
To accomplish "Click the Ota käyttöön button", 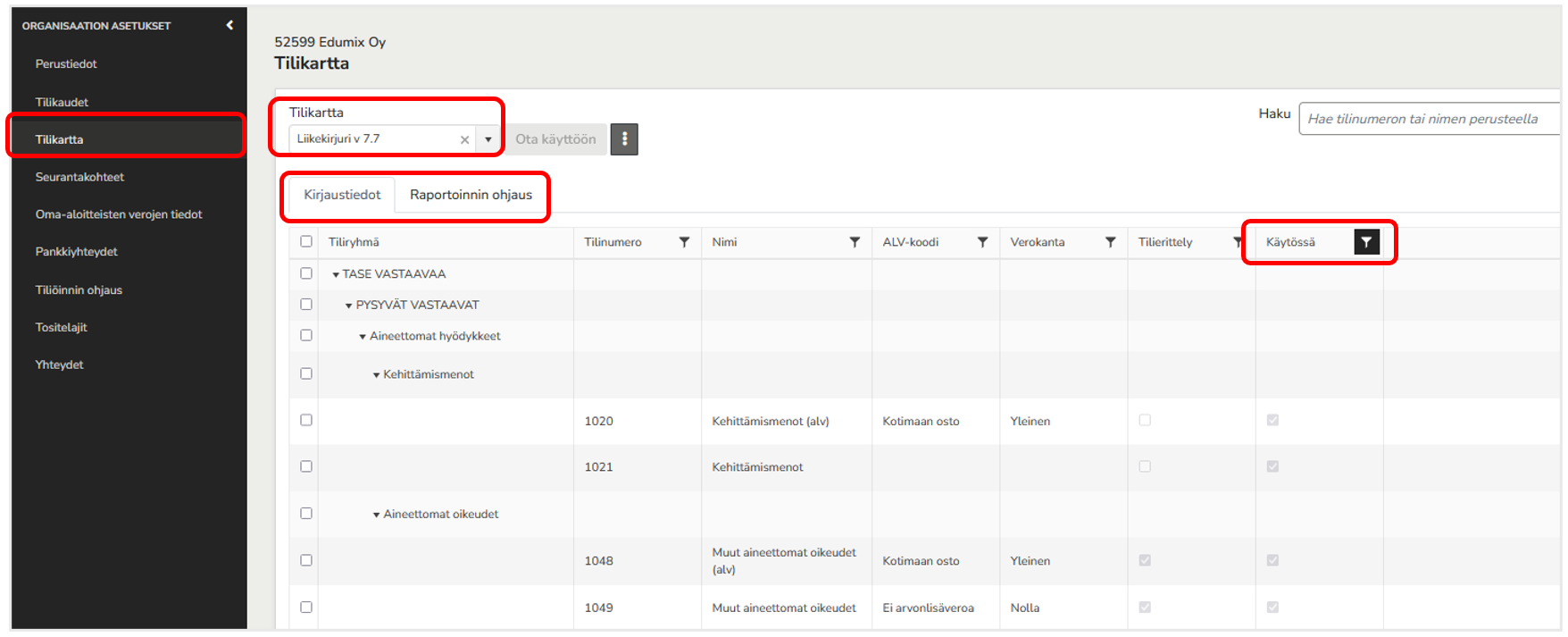I will [x=555, y=139].
